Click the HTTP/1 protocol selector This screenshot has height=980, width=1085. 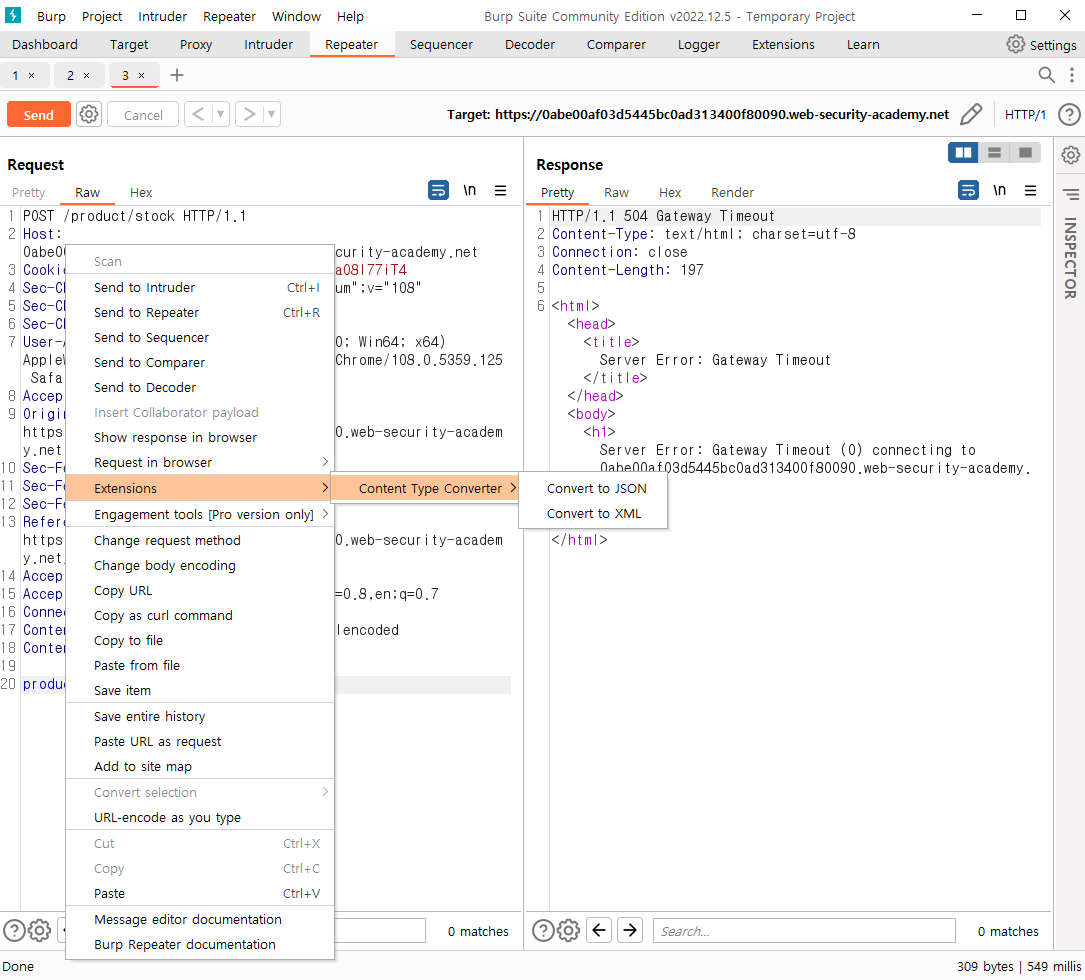point(1025,114)
